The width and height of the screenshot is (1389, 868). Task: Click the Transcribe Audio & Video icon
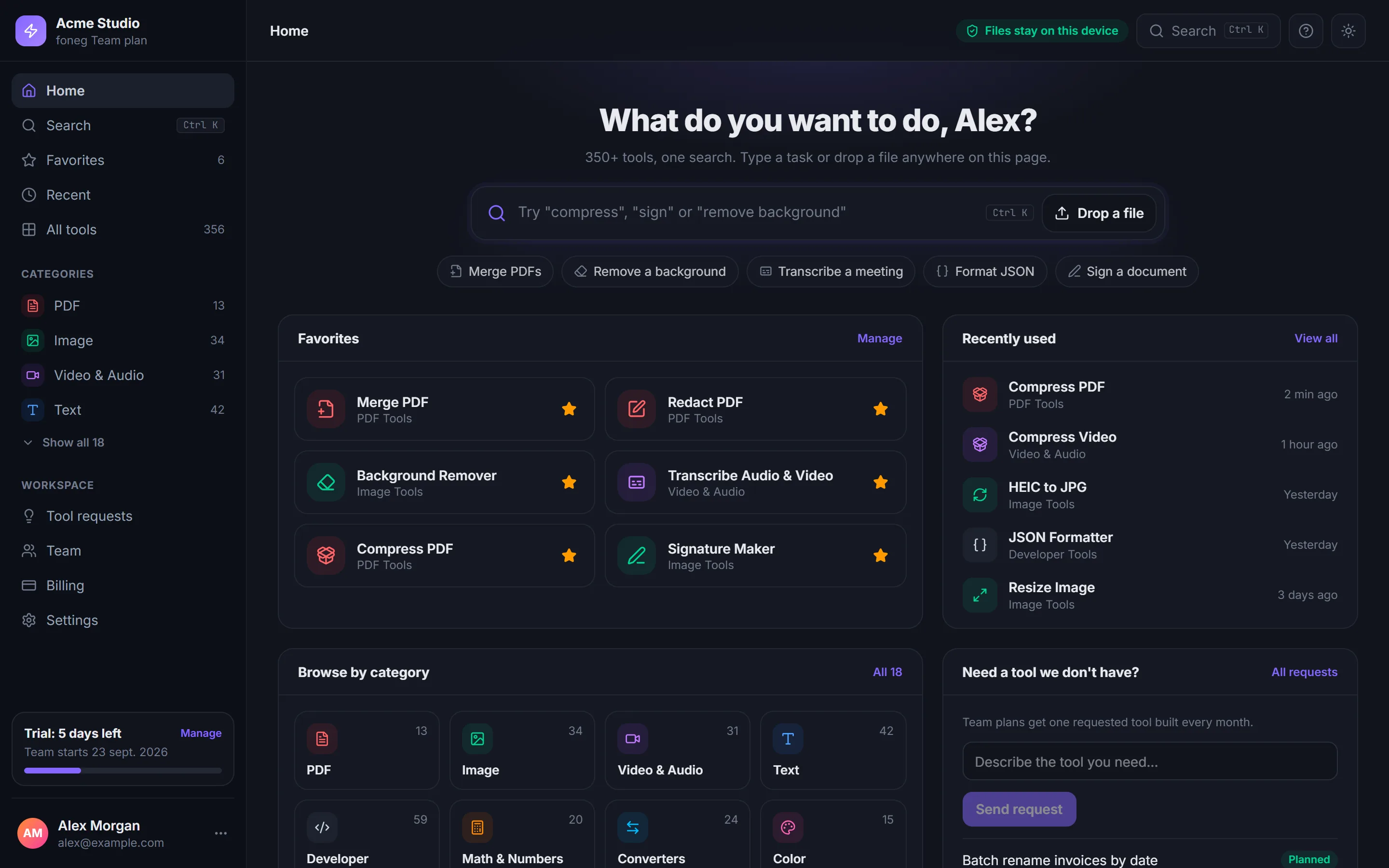[637, 482]
